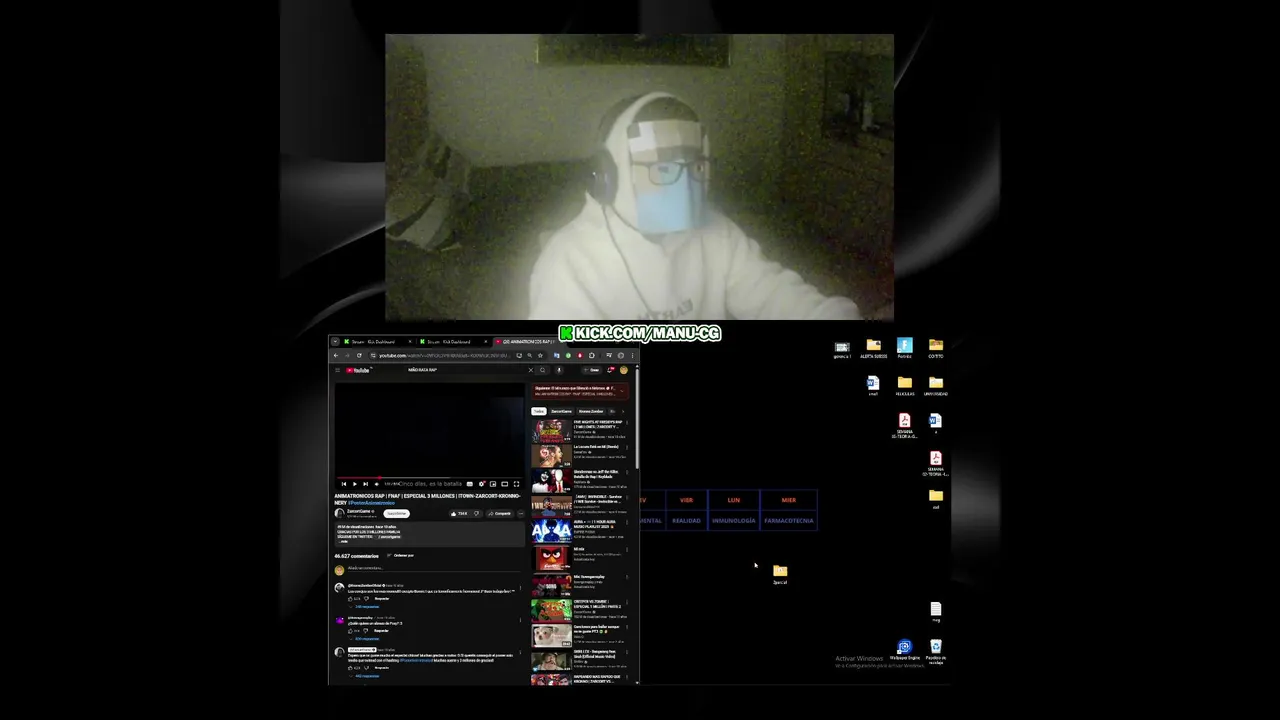
Task: Open options for Five Nights at Freddy's Rap video
Action: pyautogui.click(x=627, y=423)
